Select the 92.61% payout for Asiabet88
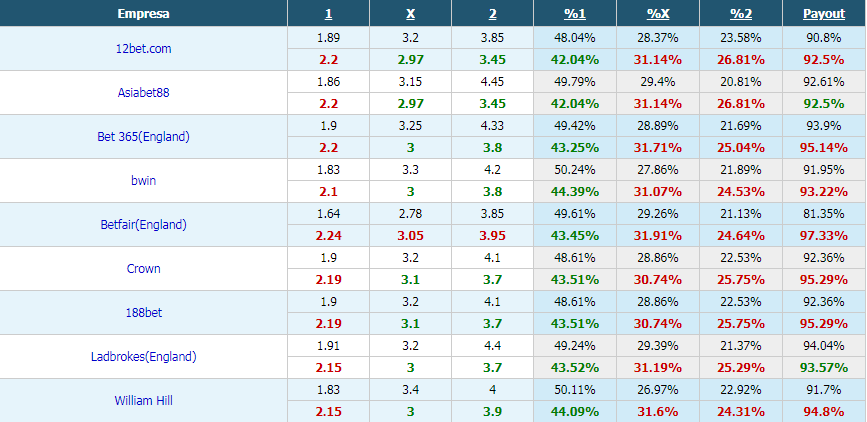 click(824, 82)
